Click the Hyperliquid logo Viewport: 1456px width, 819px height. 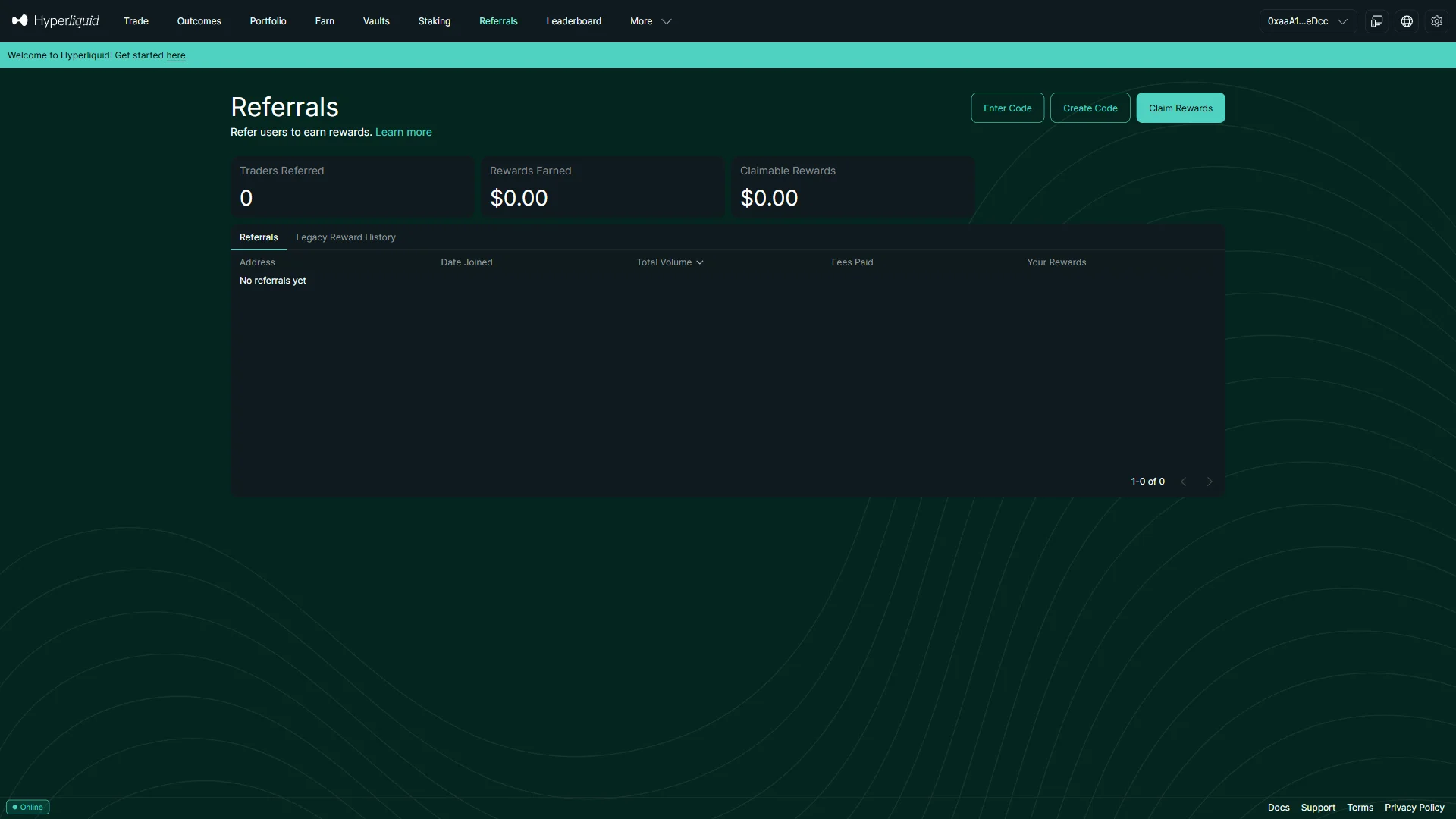click(x=55, y=20)
